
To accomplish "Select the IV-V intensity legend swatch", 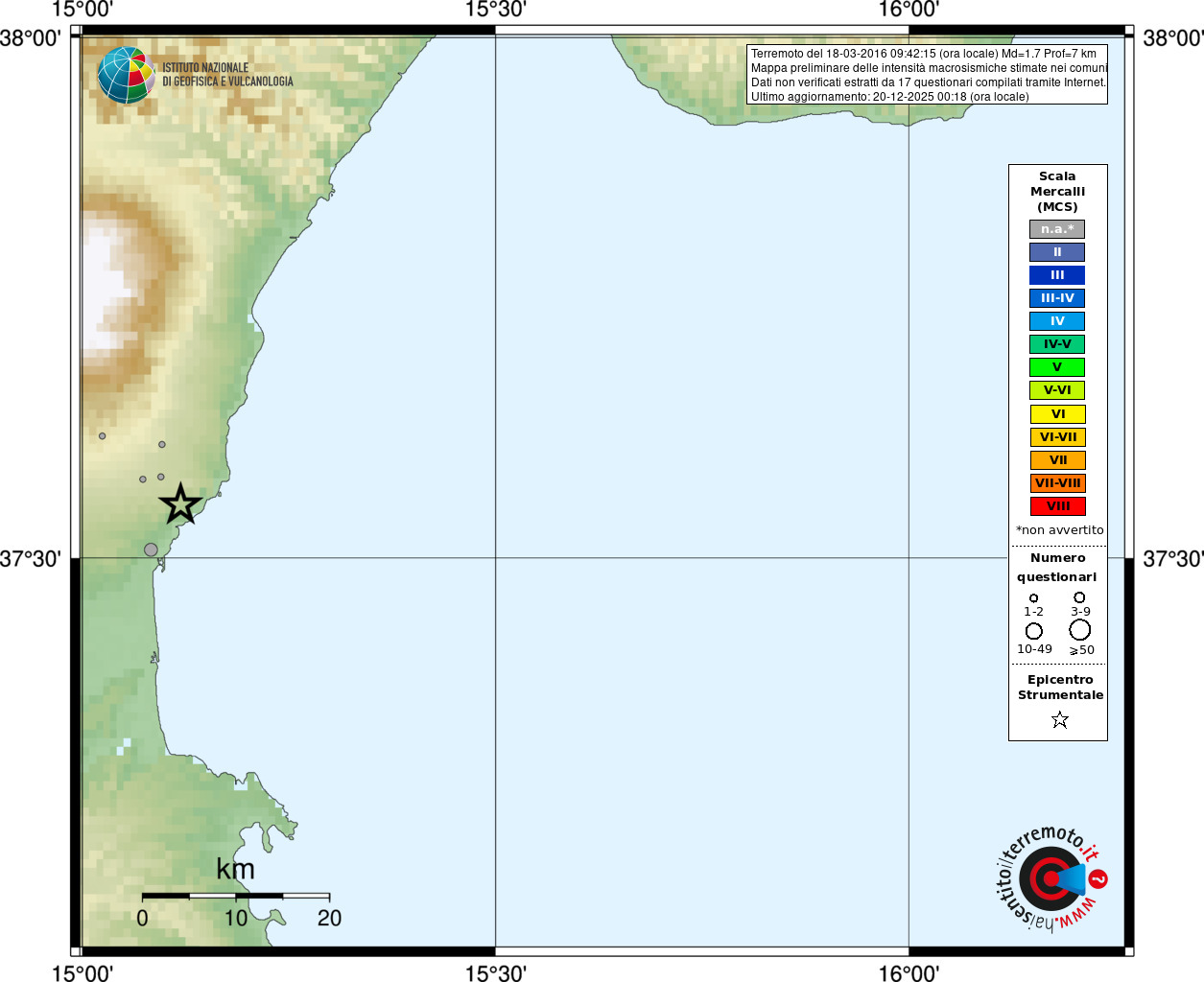I will [1057, 344].
